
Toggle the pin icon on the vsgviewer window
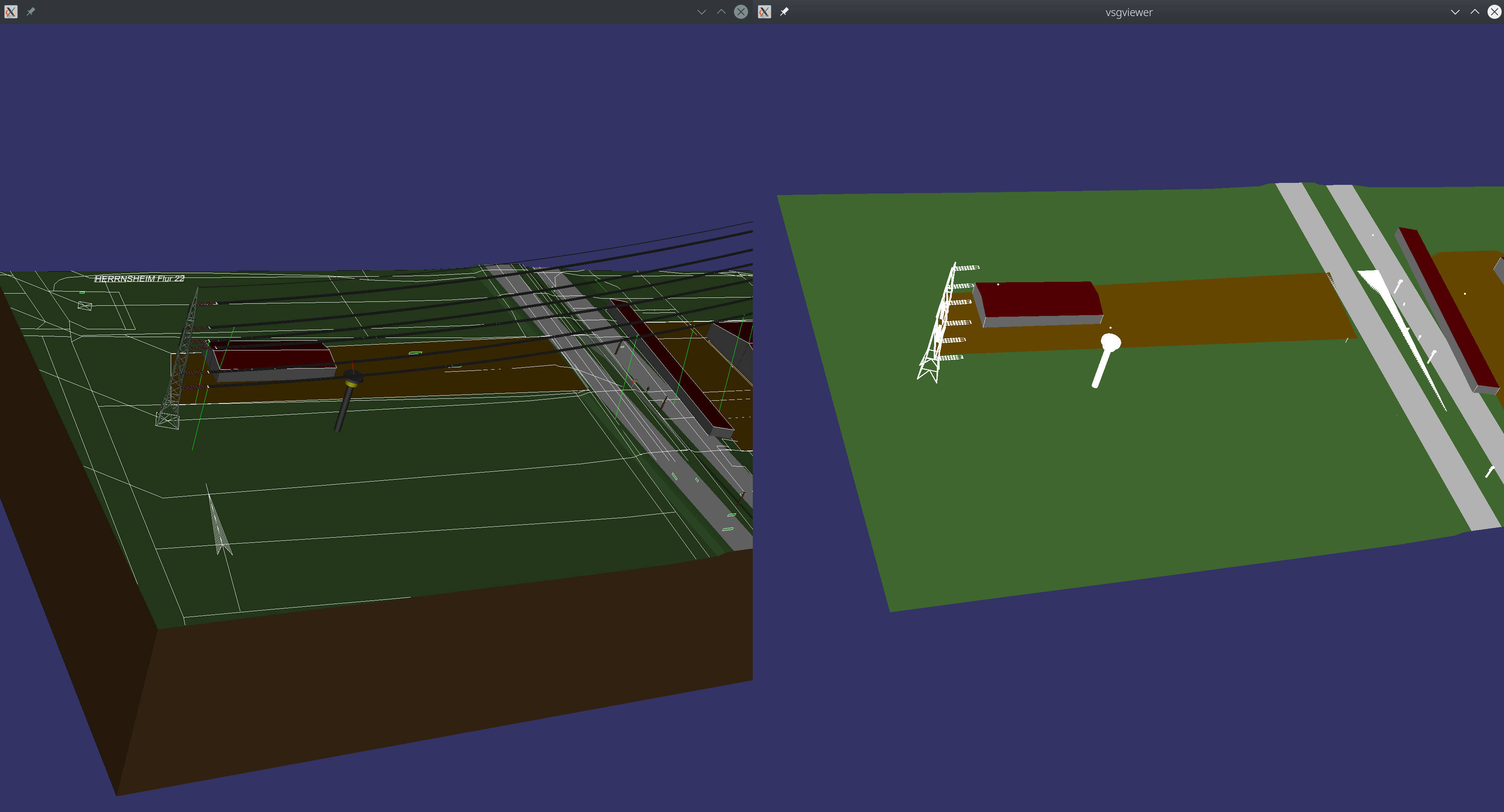pyautogui.click(x=785, y=12)
